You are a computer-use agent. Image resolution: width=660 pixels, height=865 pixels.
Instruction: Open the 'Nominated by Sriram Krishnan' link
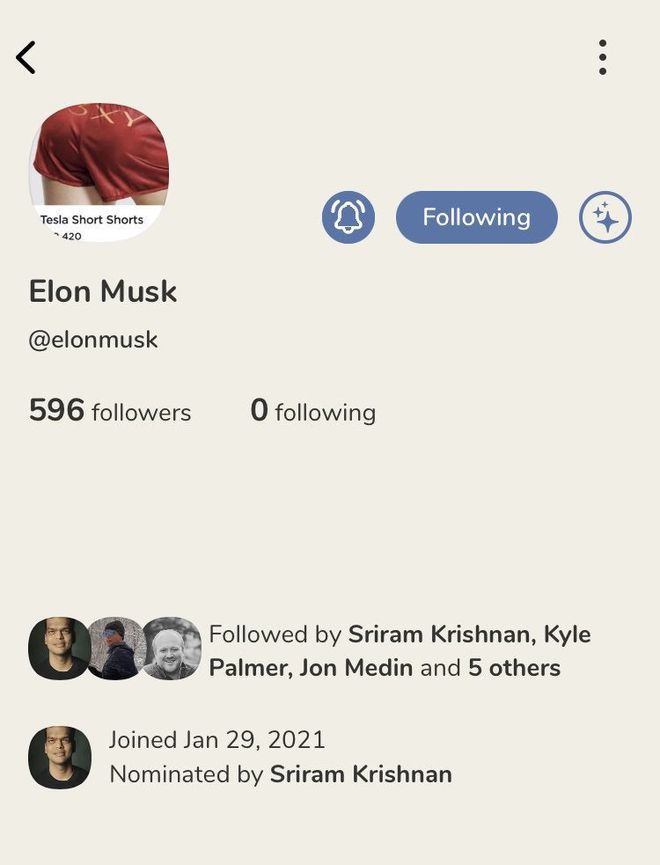pos(281,774)
